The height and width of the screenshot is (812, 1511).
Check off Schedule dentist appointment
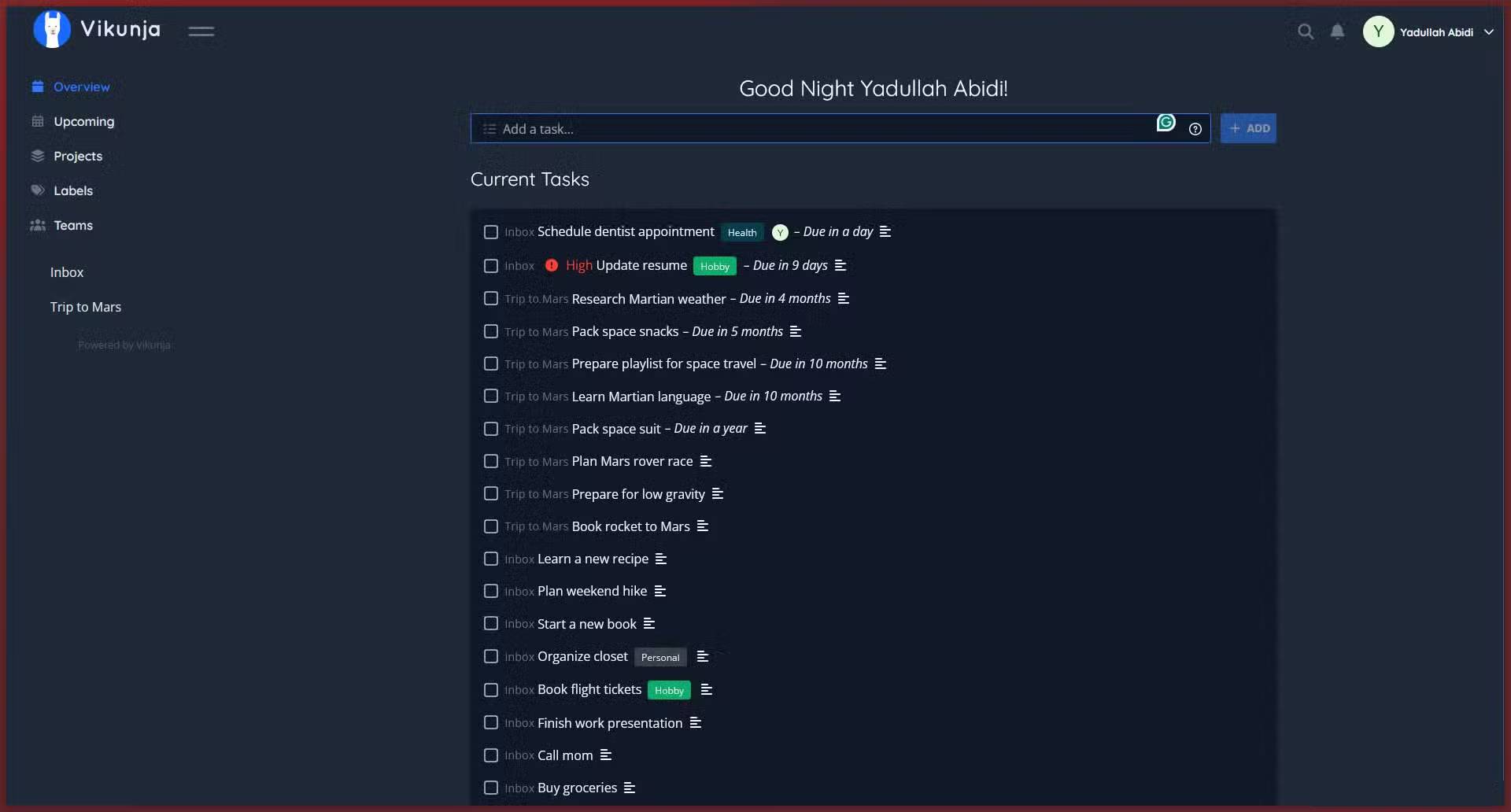491,232
